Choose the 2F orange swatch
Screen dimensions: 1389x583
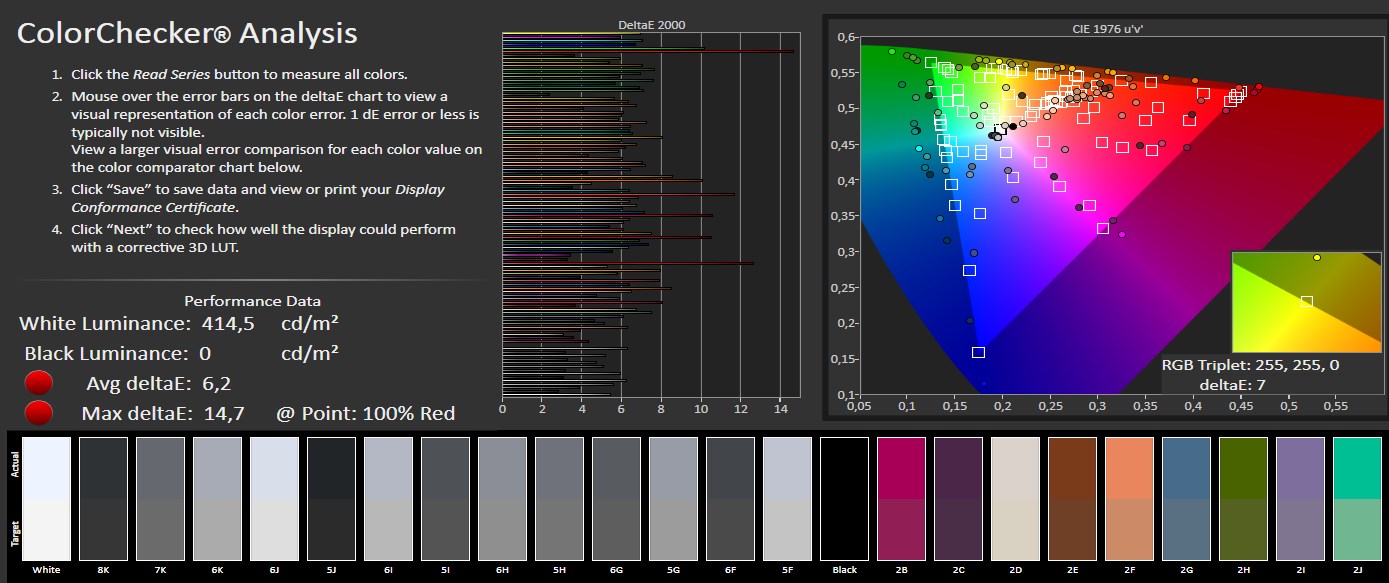(1130, 498)
